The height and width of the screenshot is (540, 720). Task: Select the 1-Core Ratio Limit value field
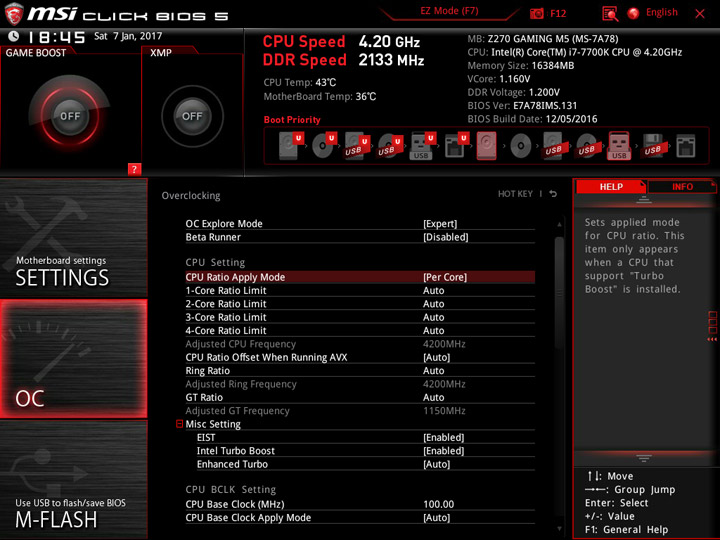[x=433, y=290]
